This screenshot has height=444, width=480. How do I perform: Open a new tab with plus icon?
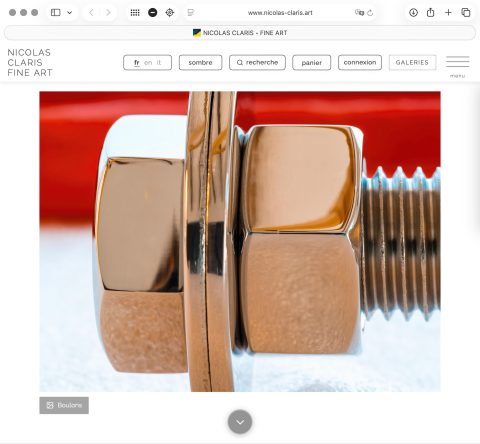448,13
